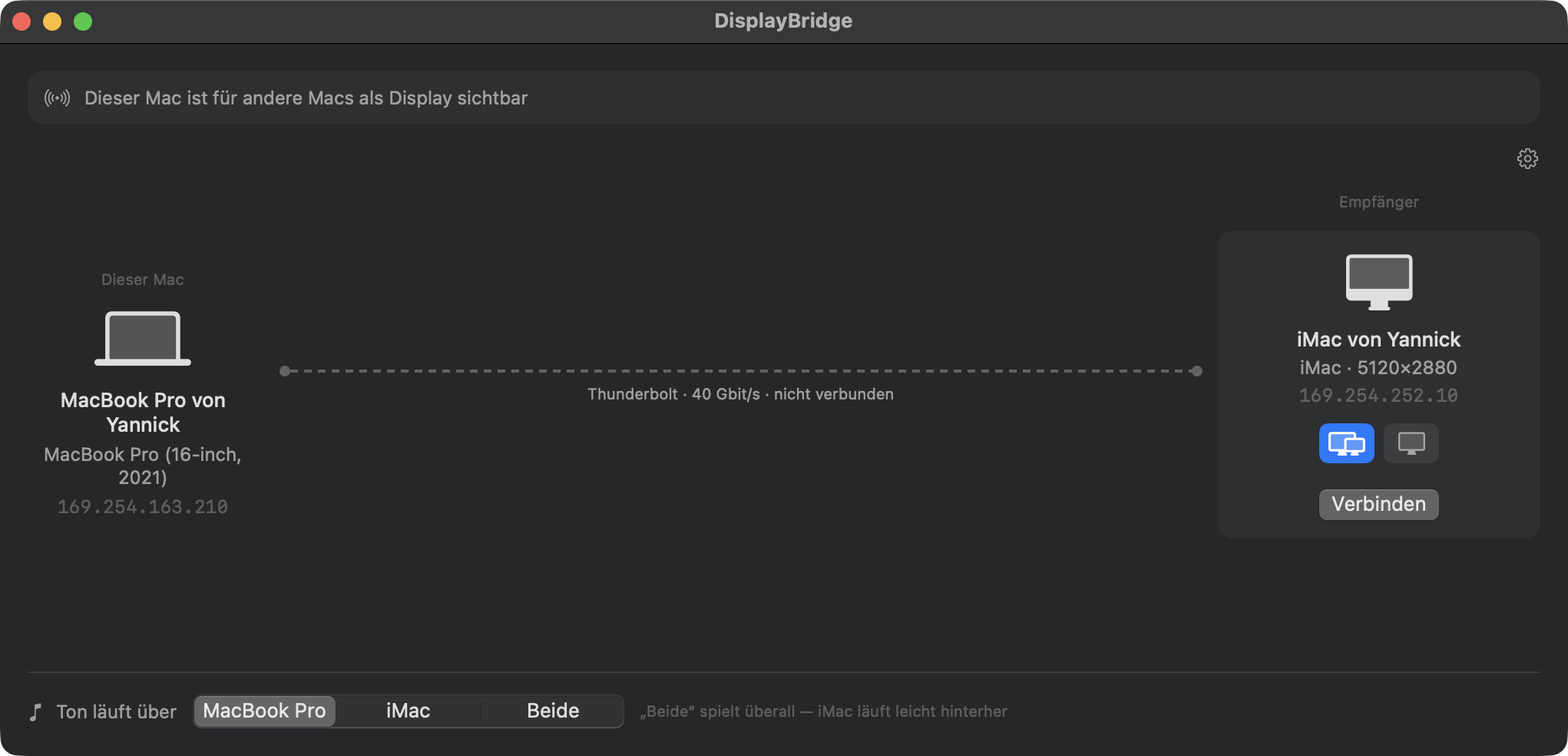Close the DisplayBridge window
Image resolution: width=1568 pixels, height=756 pixels.
22,22
